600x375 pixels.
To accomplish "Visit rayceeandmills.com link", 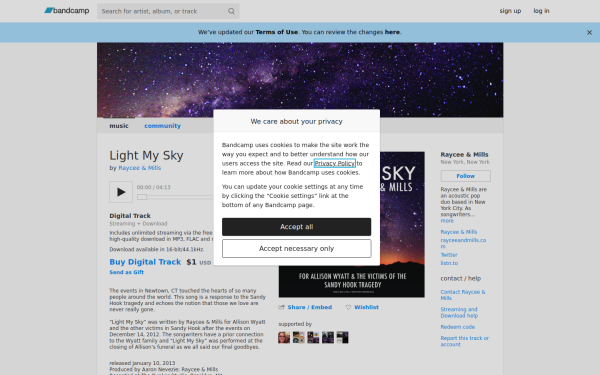I will 463,243.
